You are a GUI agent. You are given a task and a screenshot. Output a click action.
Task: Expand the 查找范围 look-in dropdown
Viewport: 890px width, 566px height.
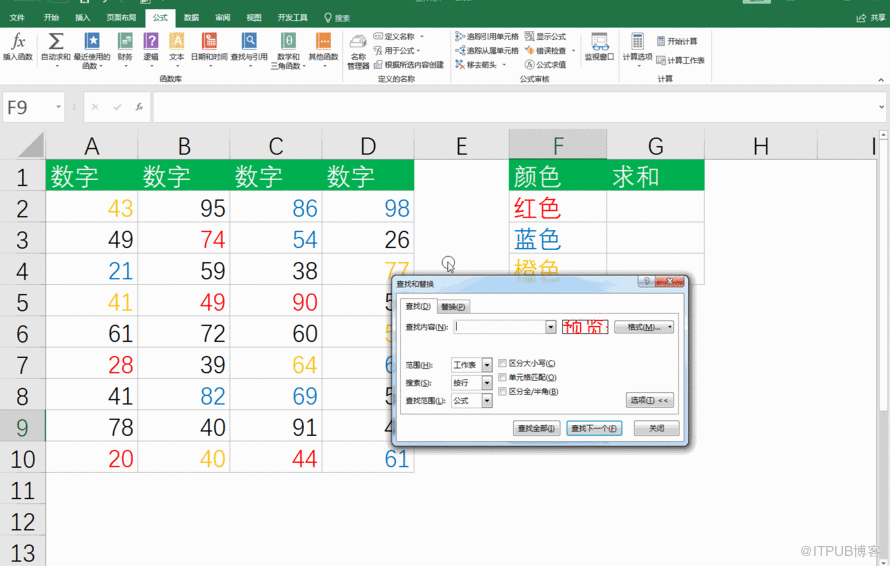[487, 401]
